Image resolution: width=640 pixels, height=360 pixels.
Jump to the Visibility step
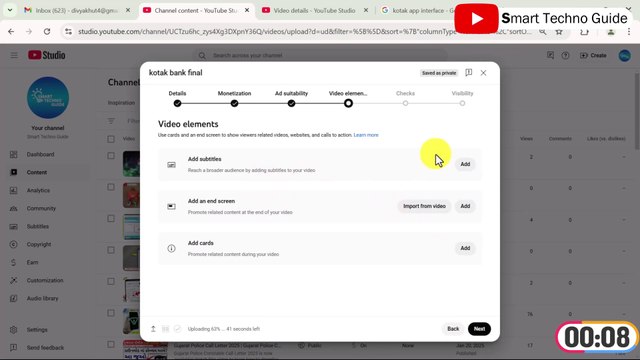(x=462, y=99)
